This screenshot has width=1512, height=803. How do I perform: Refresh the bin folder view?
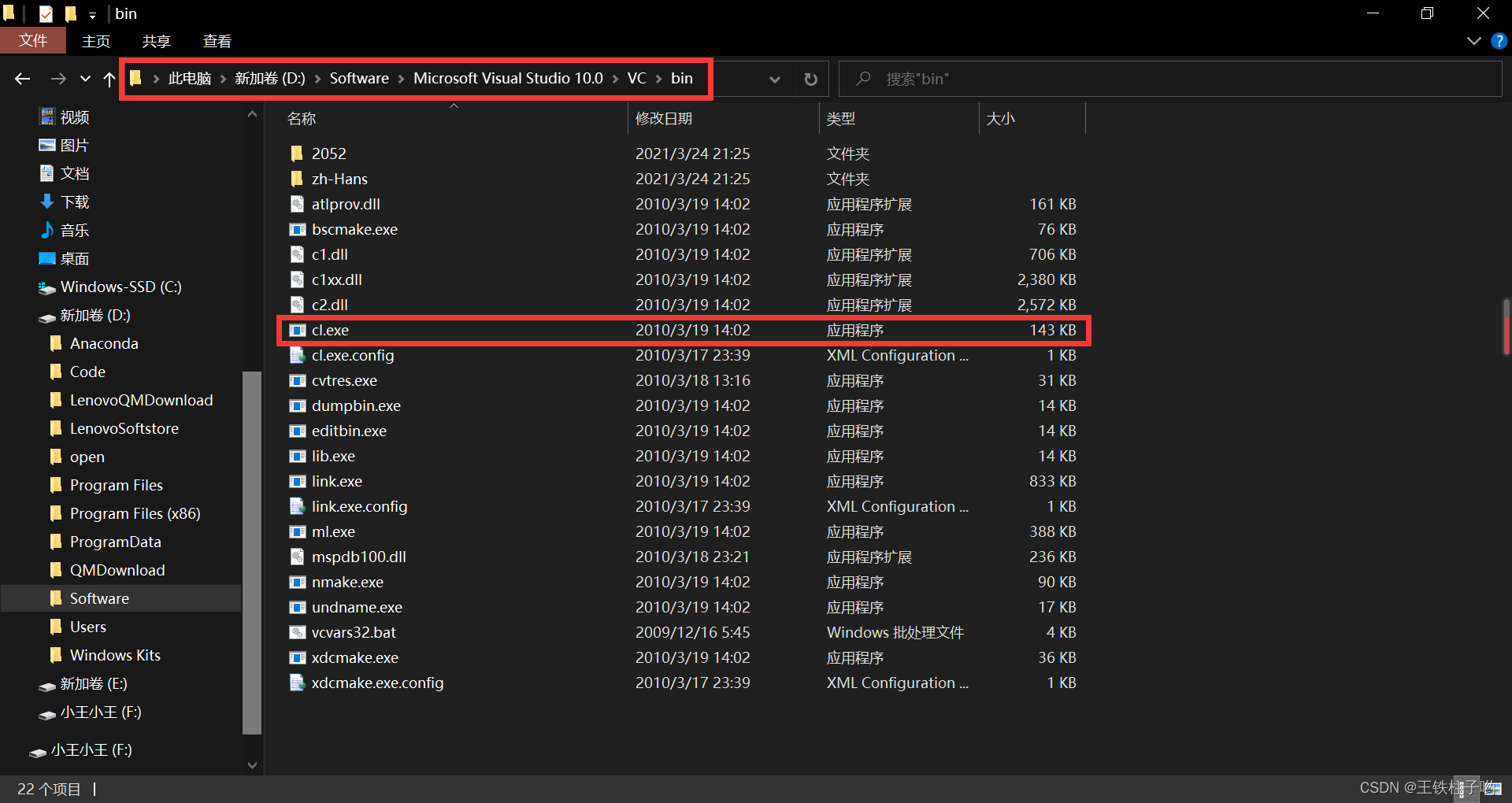click(810, 79)
